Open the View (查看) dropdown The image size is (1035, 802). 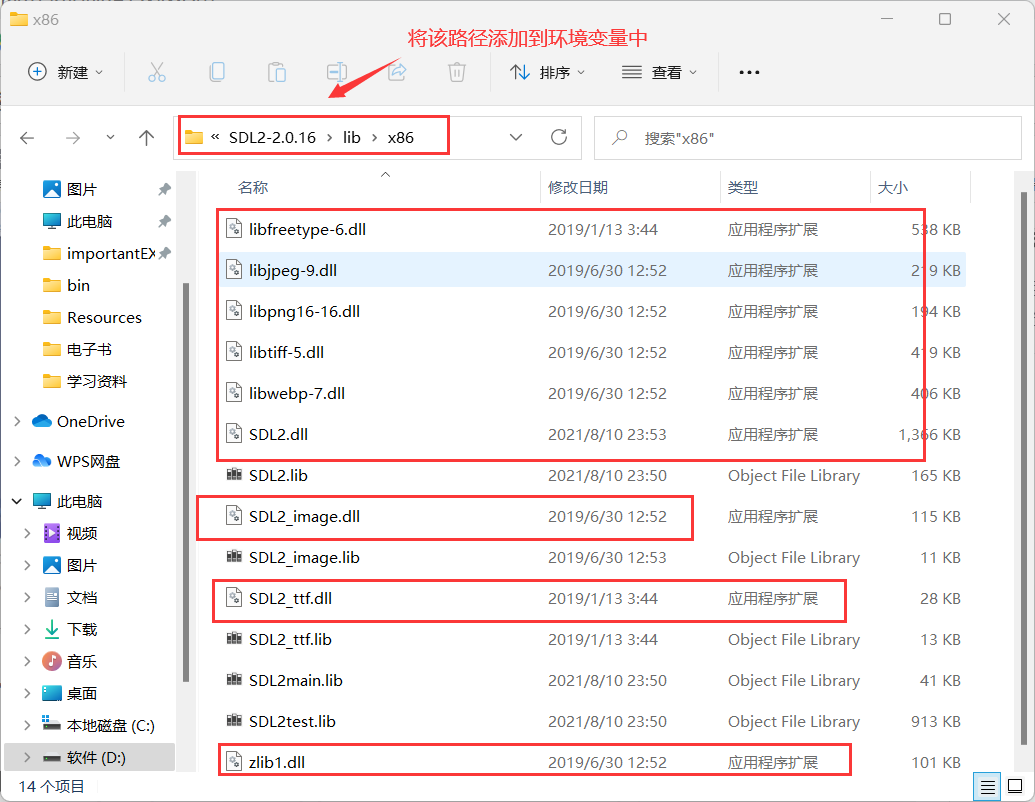pos(659,72)
